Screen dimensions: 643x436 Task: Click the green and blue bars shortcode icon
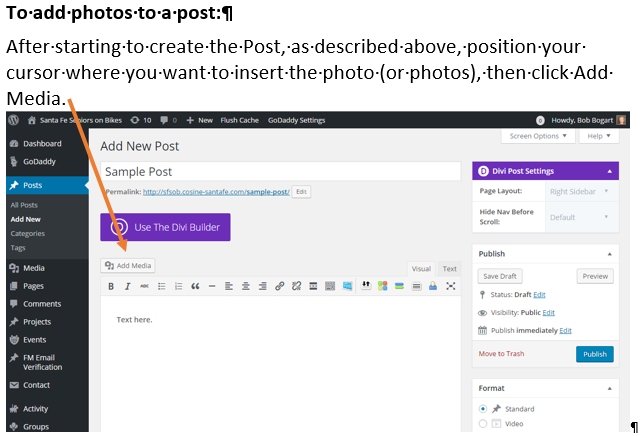pyautogui.click(x=399, y=286)
